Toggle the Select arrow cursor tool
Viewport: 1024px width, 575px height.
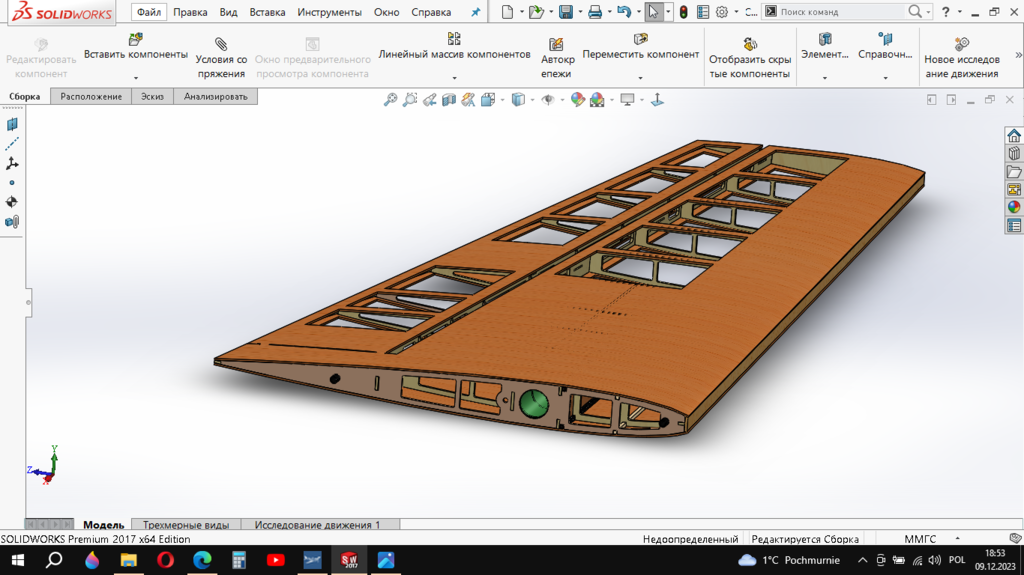click(x=653, y=12)
